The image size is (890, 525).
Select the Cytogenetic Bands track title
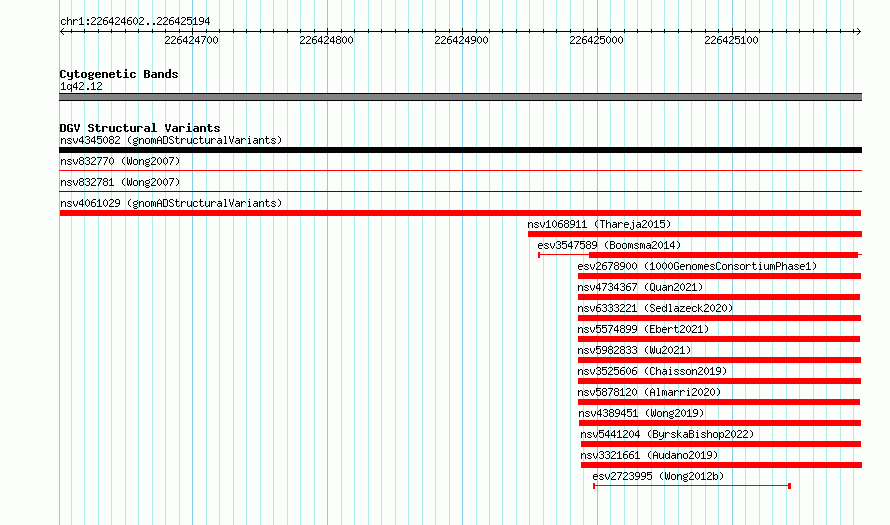pos(119,74)
